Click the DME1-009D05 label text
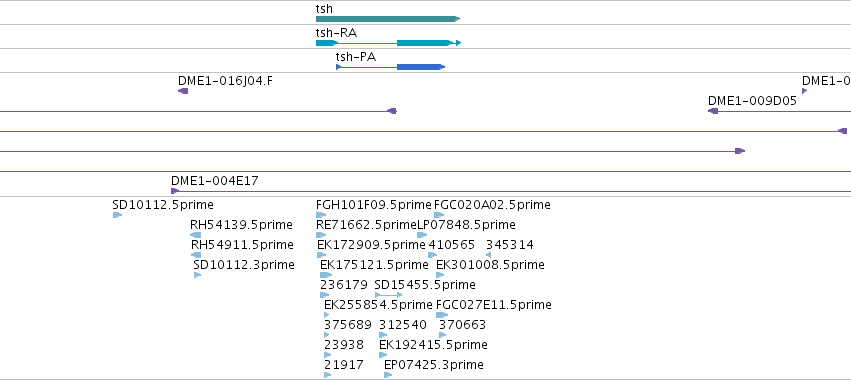Screen dimensions: 851x380 tap(752, 101)
